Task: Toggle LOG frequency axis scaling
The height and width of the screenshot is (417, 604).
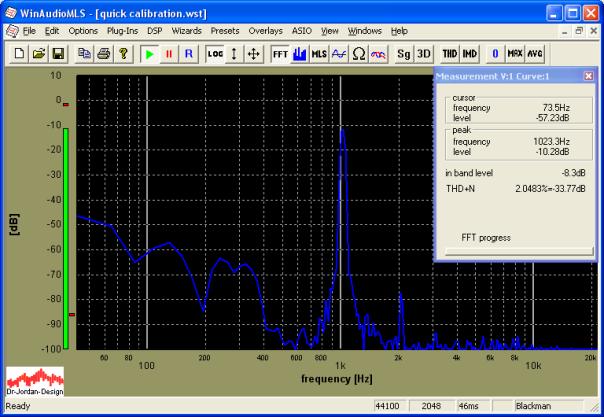Action: point(215,53)
